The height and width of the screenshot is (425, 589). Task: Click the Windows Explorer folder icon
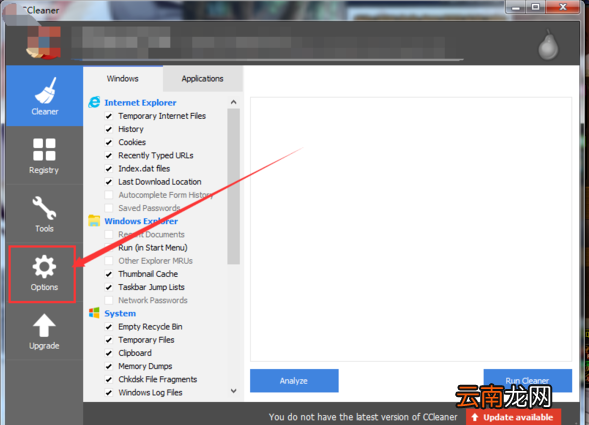[94, 221]
